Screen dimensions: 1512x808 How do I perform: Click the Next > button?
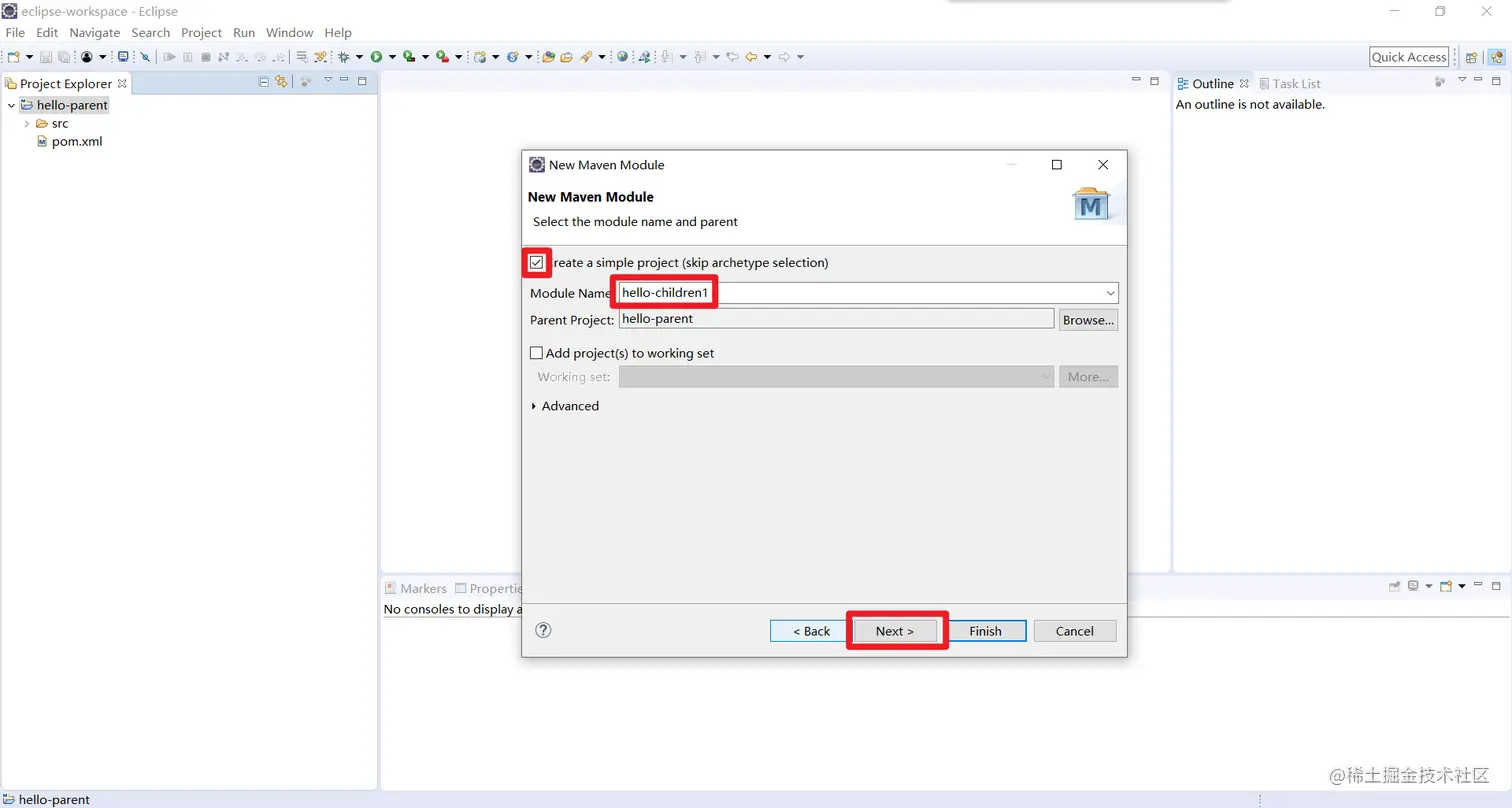[895, 631]
